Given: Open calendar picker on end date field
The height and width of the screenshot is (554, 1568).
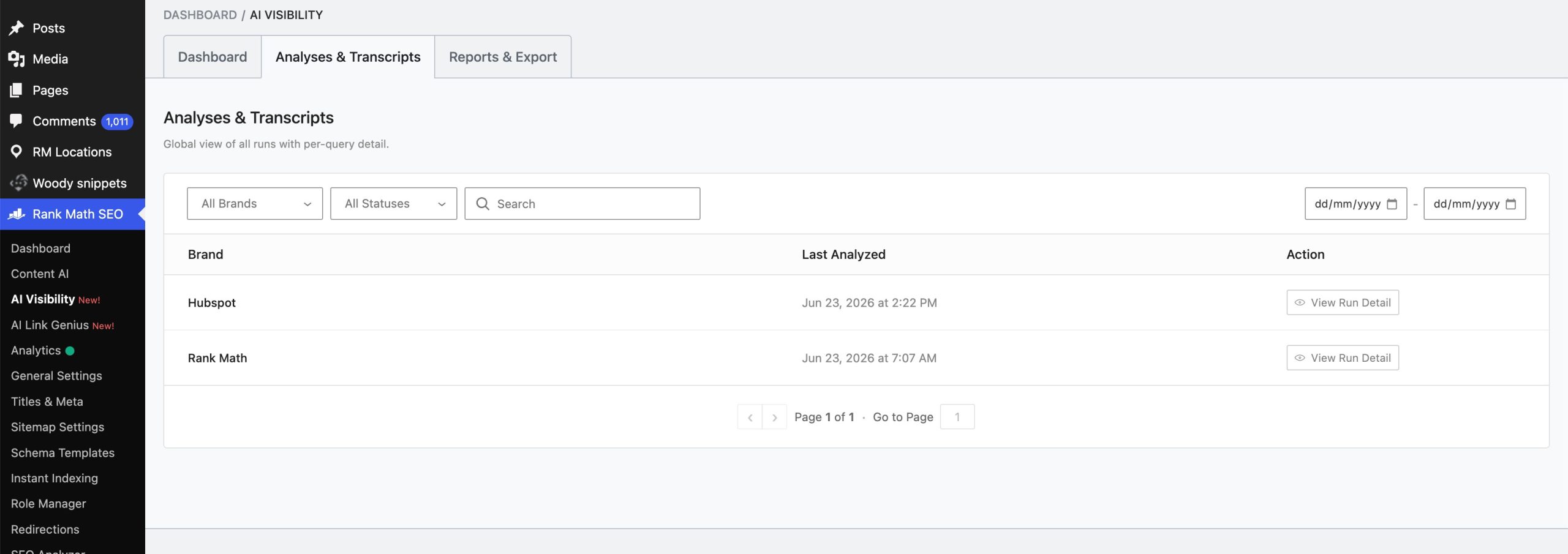Looking at the screenshot, I should (x=1510, y=204).
